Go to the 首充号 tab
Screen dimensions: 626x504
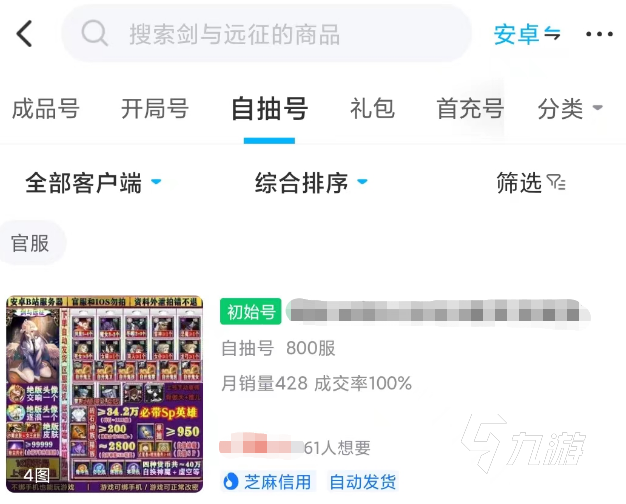470,109
